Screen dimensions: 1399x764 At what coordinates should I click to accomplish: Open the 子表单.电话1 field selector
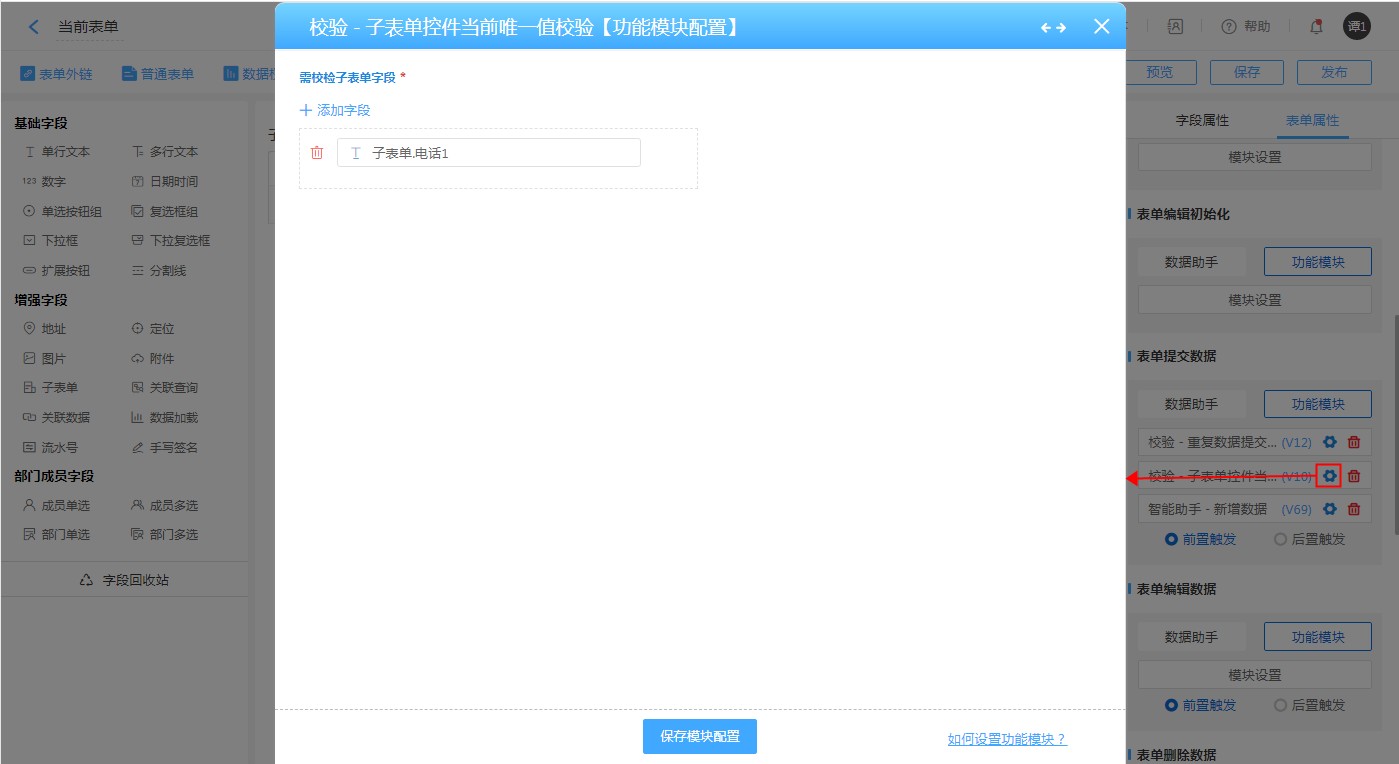pyautogui.click(x=488, y=153)
